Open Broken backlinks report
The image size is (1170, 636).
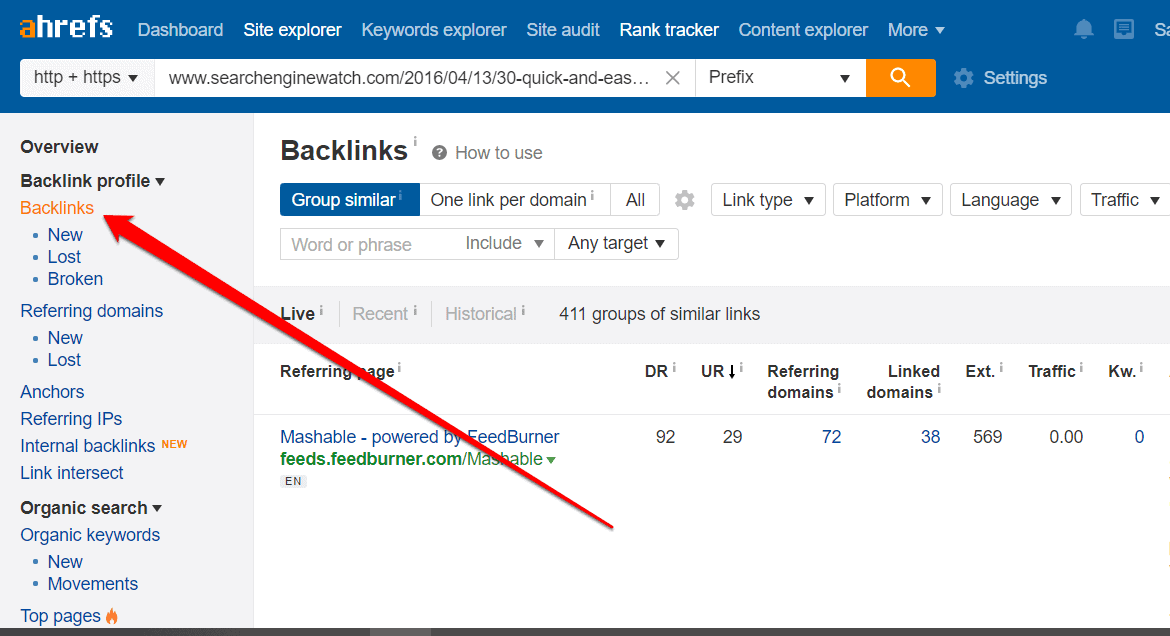75,278
